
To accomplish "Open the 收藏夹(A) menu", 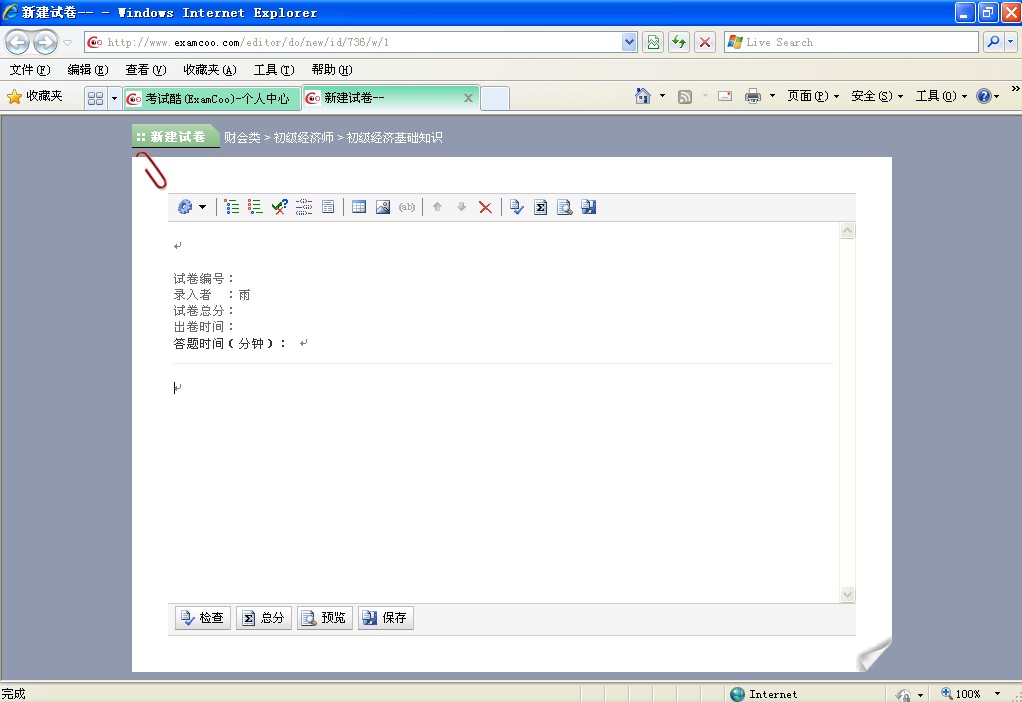I will [x=209, y=70].
